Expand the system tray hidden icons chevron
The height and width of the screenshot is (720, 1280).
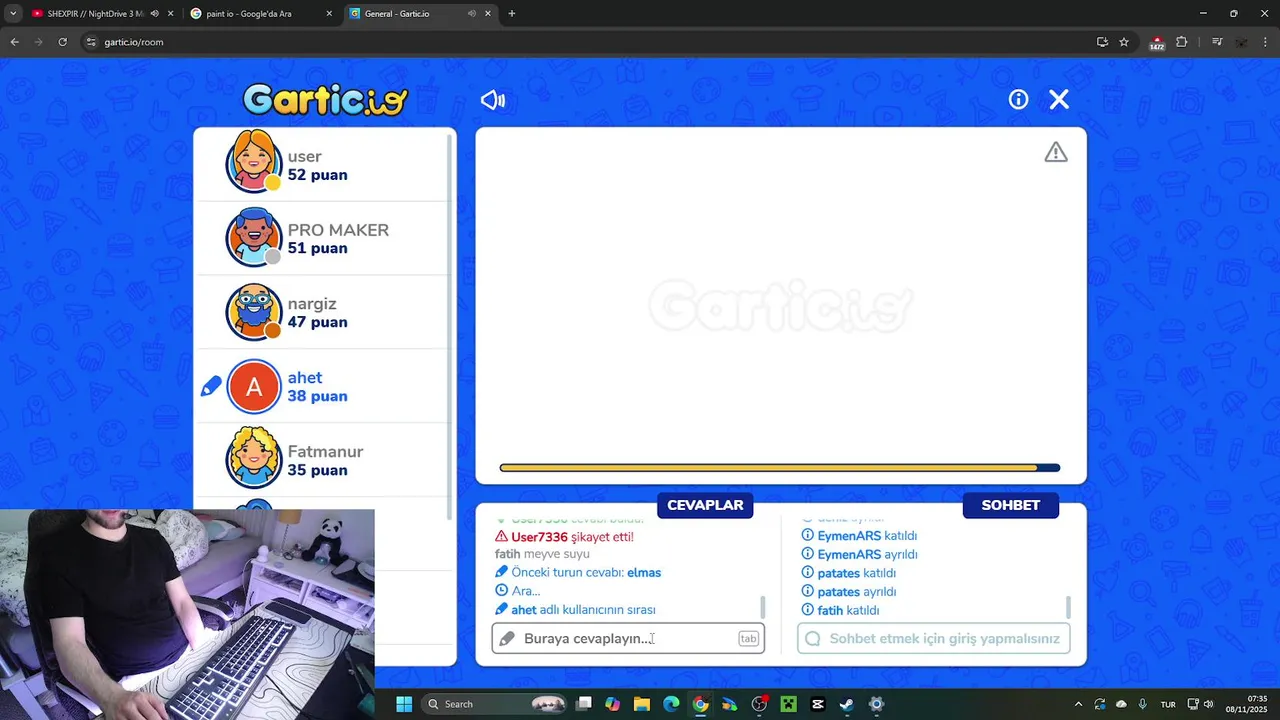click(1078, 704)
